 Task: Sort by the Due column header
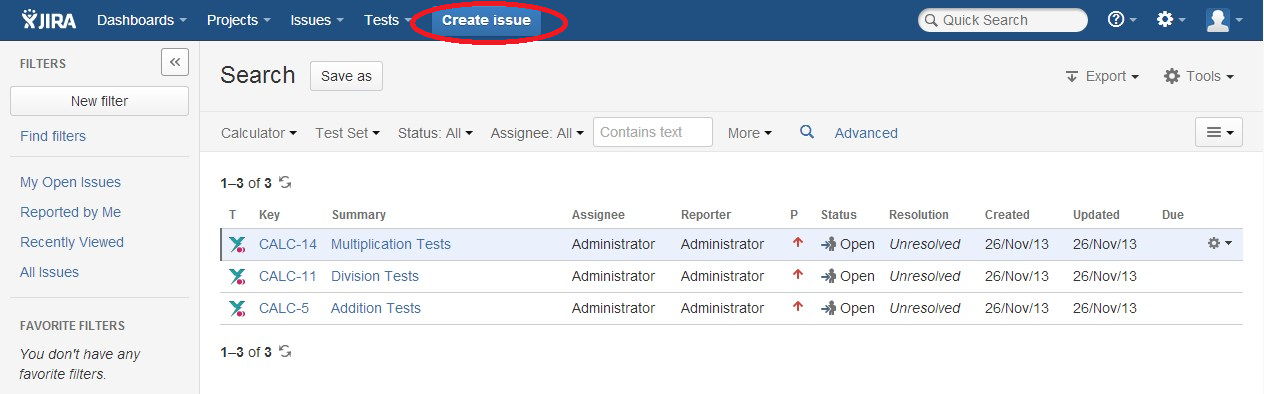point(1173,215)
